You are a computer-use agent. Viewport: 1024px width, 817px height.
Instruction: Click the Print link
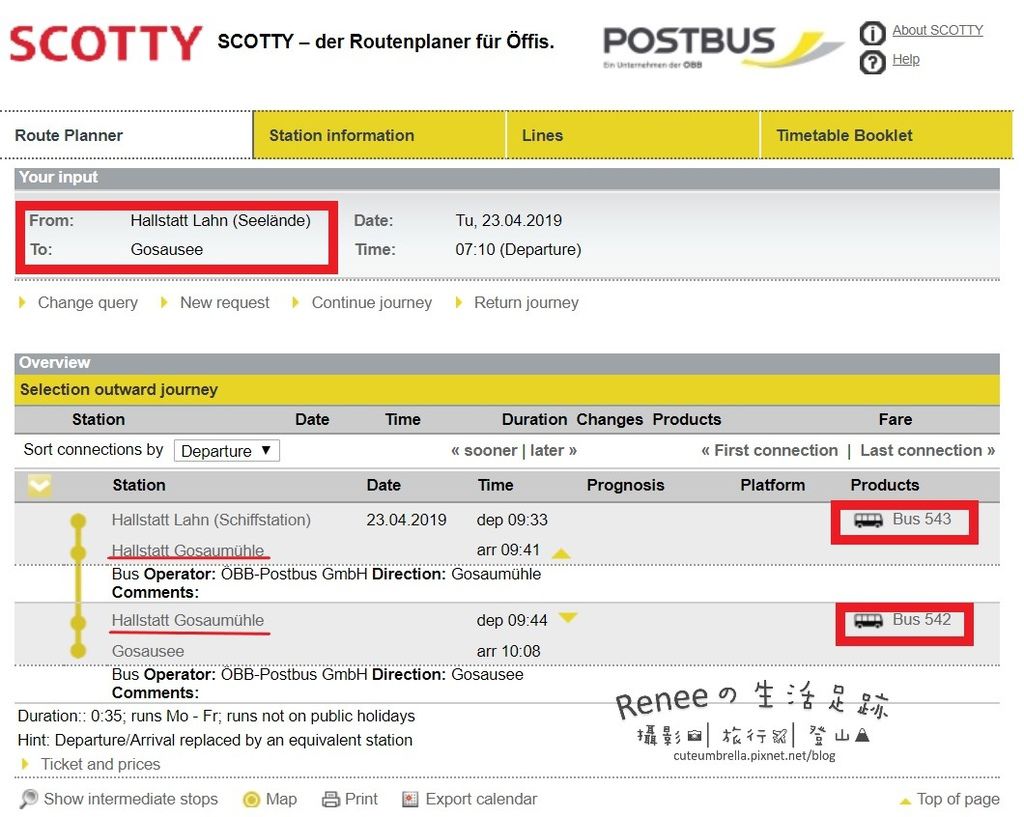361,799
